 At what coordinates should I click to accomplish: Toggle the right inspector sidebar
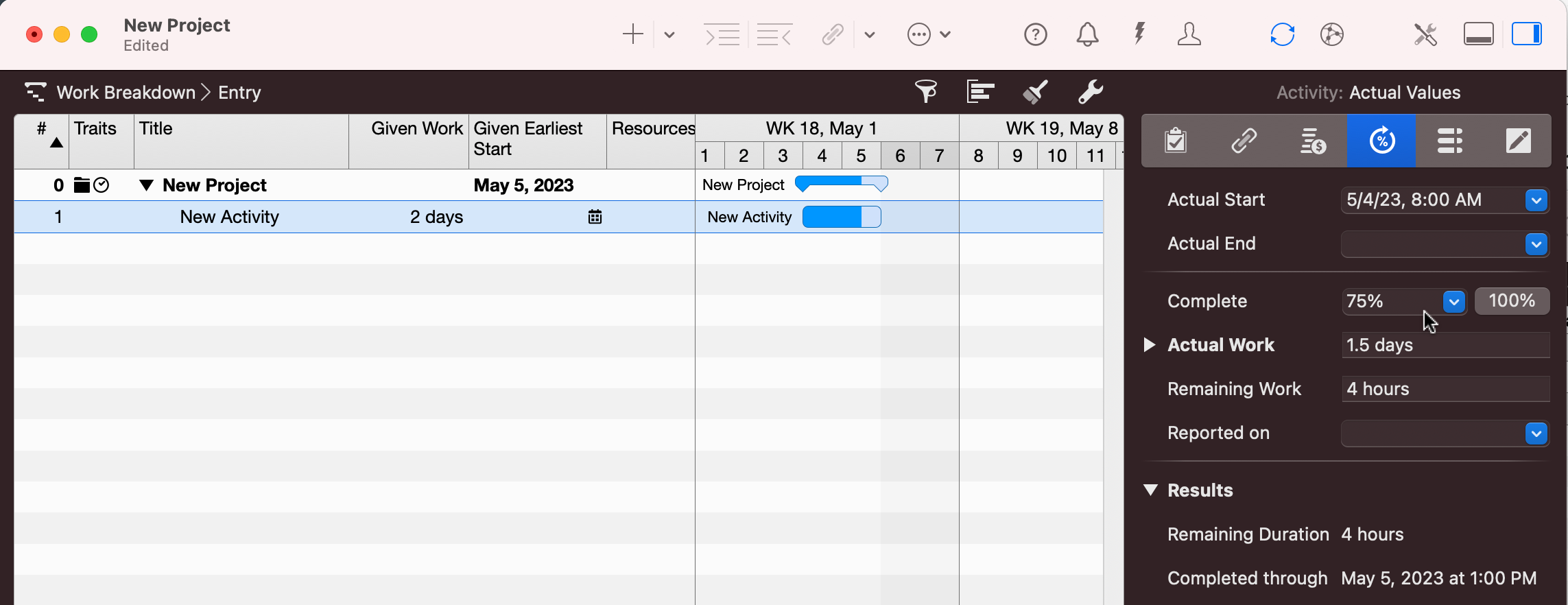(1527, 34)
